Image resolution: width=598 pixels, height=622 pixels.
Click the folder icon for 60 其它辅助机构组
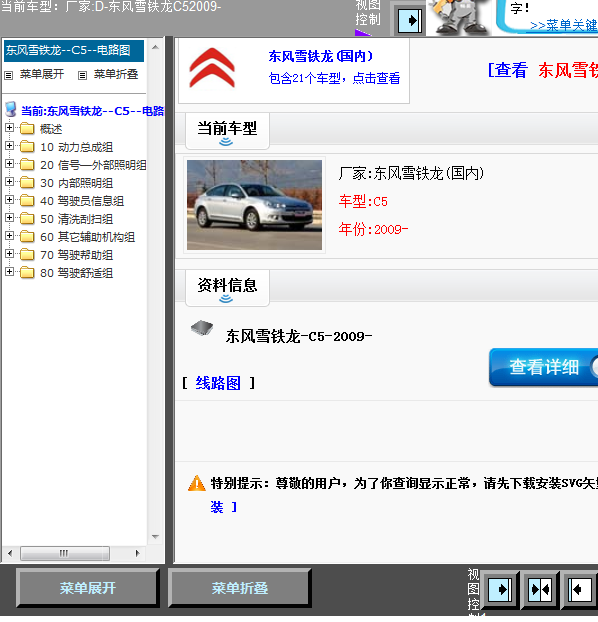coord(27,237)
